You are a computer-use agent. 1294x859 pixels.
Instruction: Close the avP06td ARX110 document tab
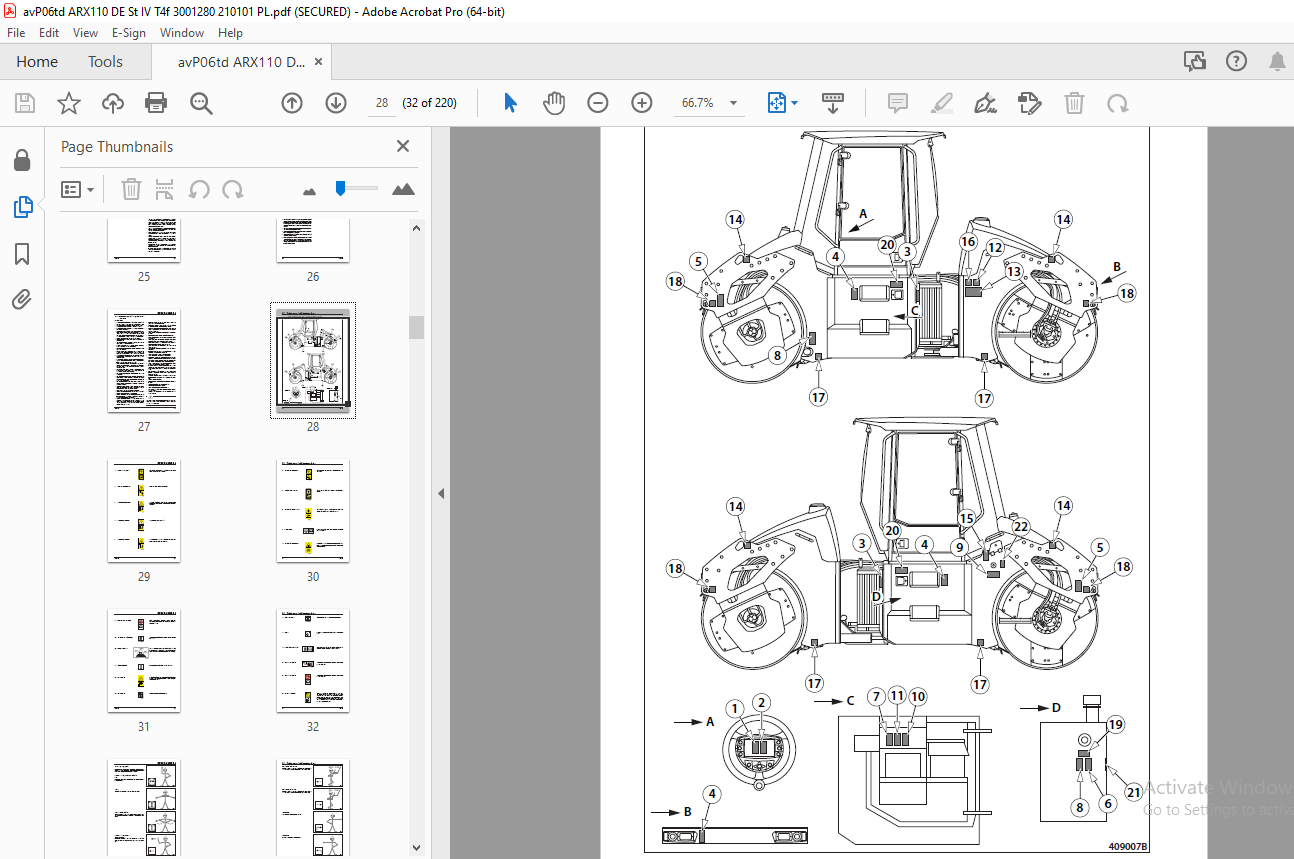tap(318, 62)
